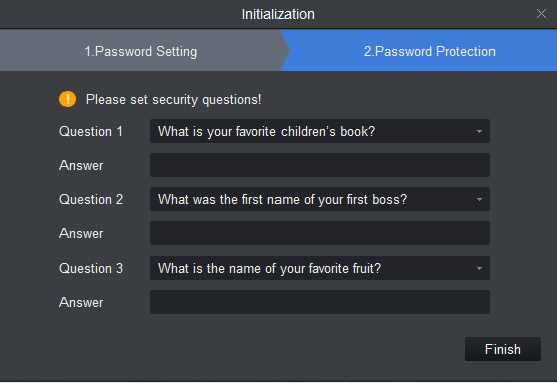Select the Password Protection step tab
The width and height of the screenshot is (557, 383).
[x=429, y=51]
